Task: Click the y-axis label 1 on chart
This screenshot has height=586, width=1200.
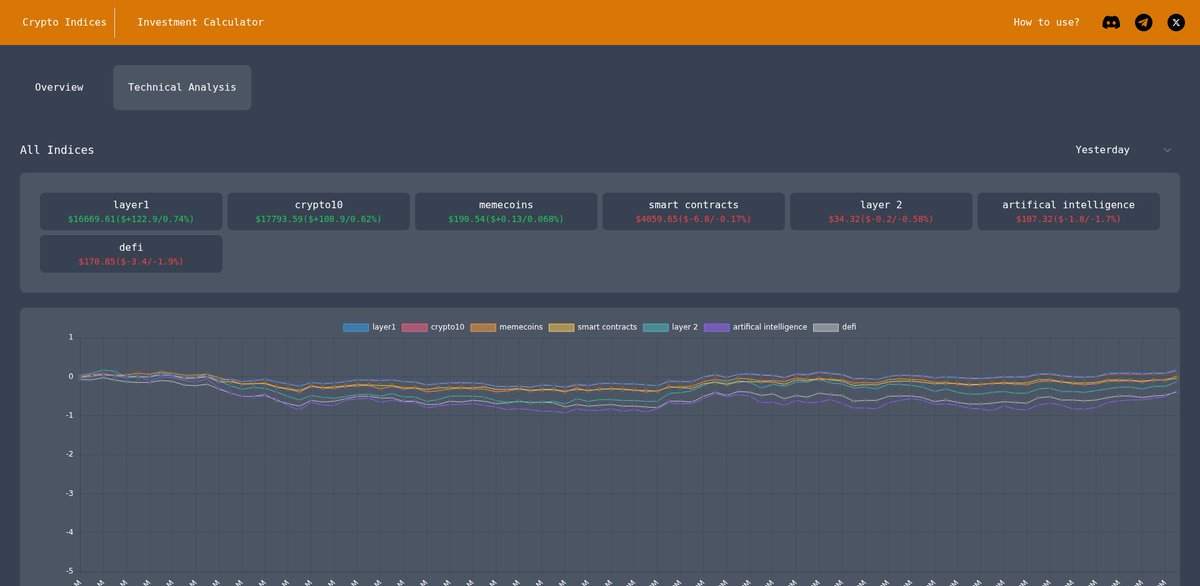Action: pos(71,338)
